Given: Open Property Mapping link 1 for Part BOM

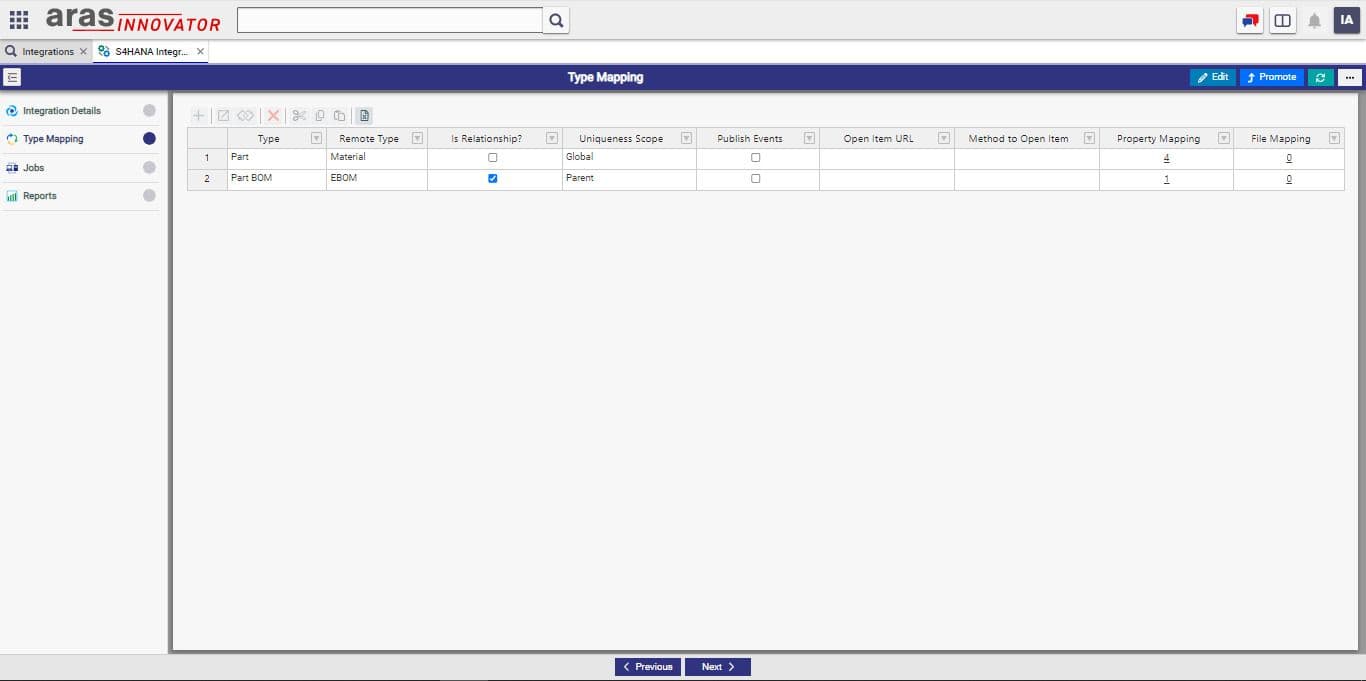Looking at the screenshot, I should click(1166, 179).
